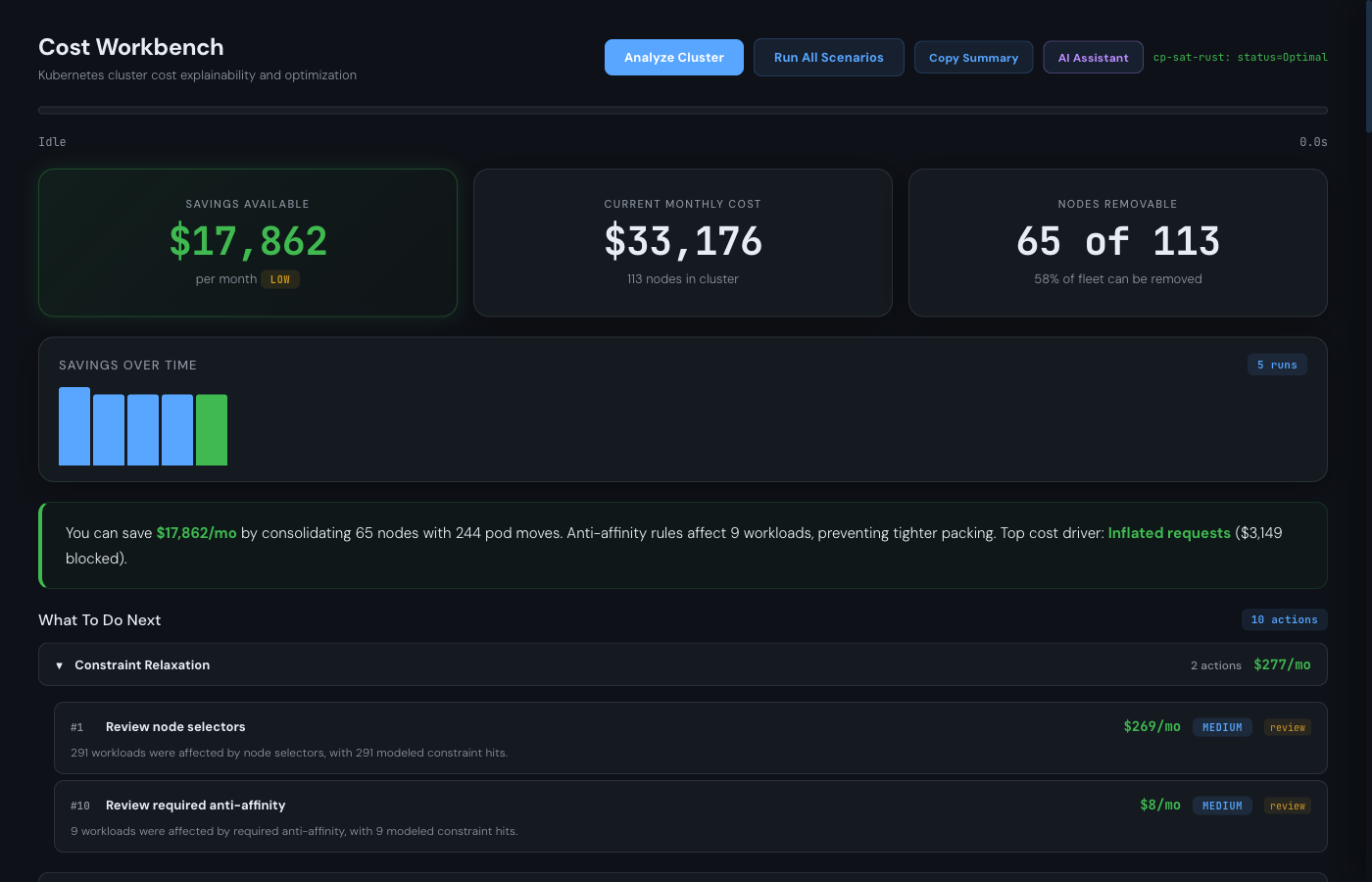Click the Inflated requests cost driver link
Image resolution: width=1372 pixels, height=882 pixels.
(x=1169, y=533)
